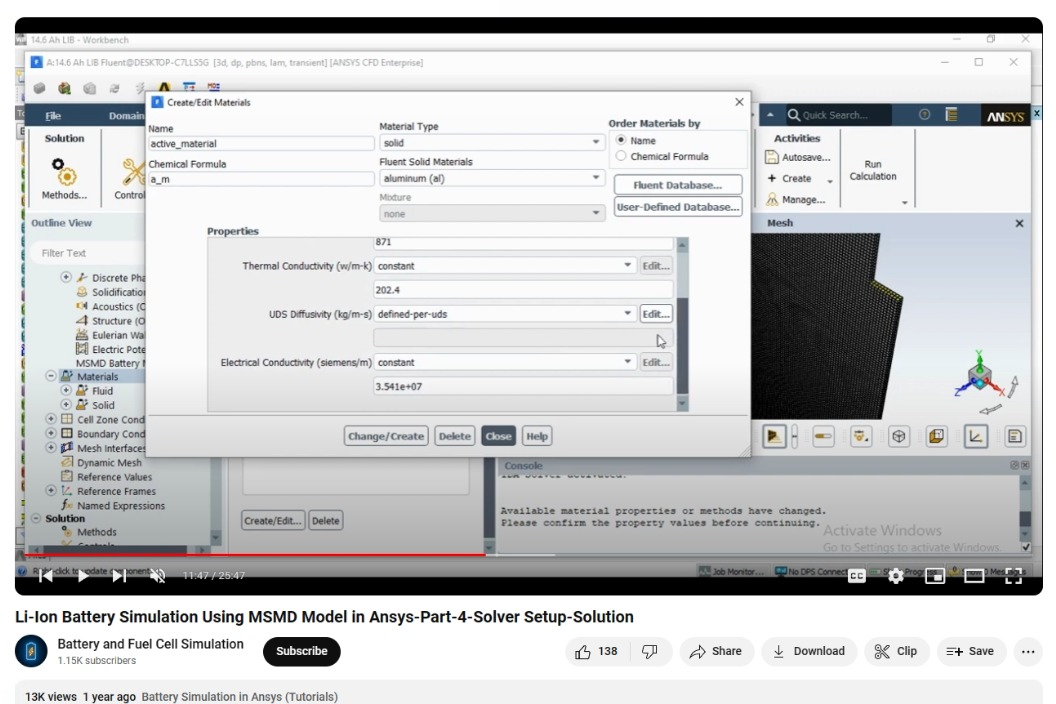
Task: Click the axes plot icon in Mesh toolbar
Action: [x=975, y=437]
